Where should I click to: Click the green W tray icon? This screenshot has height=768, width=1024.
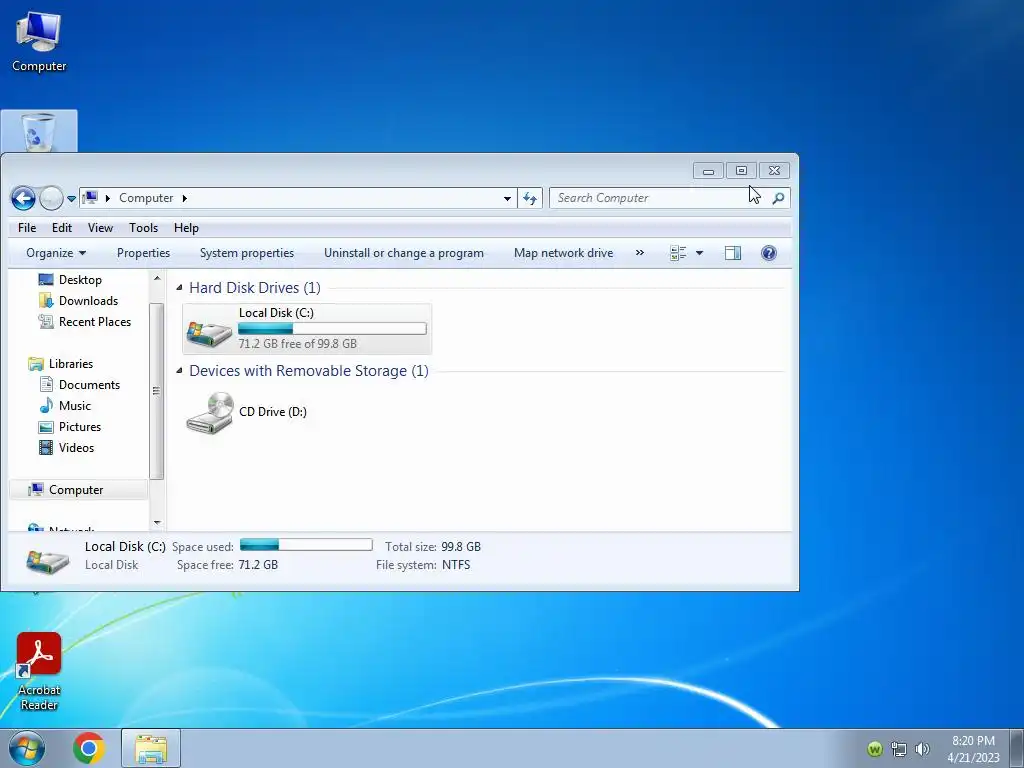point(874,749)
